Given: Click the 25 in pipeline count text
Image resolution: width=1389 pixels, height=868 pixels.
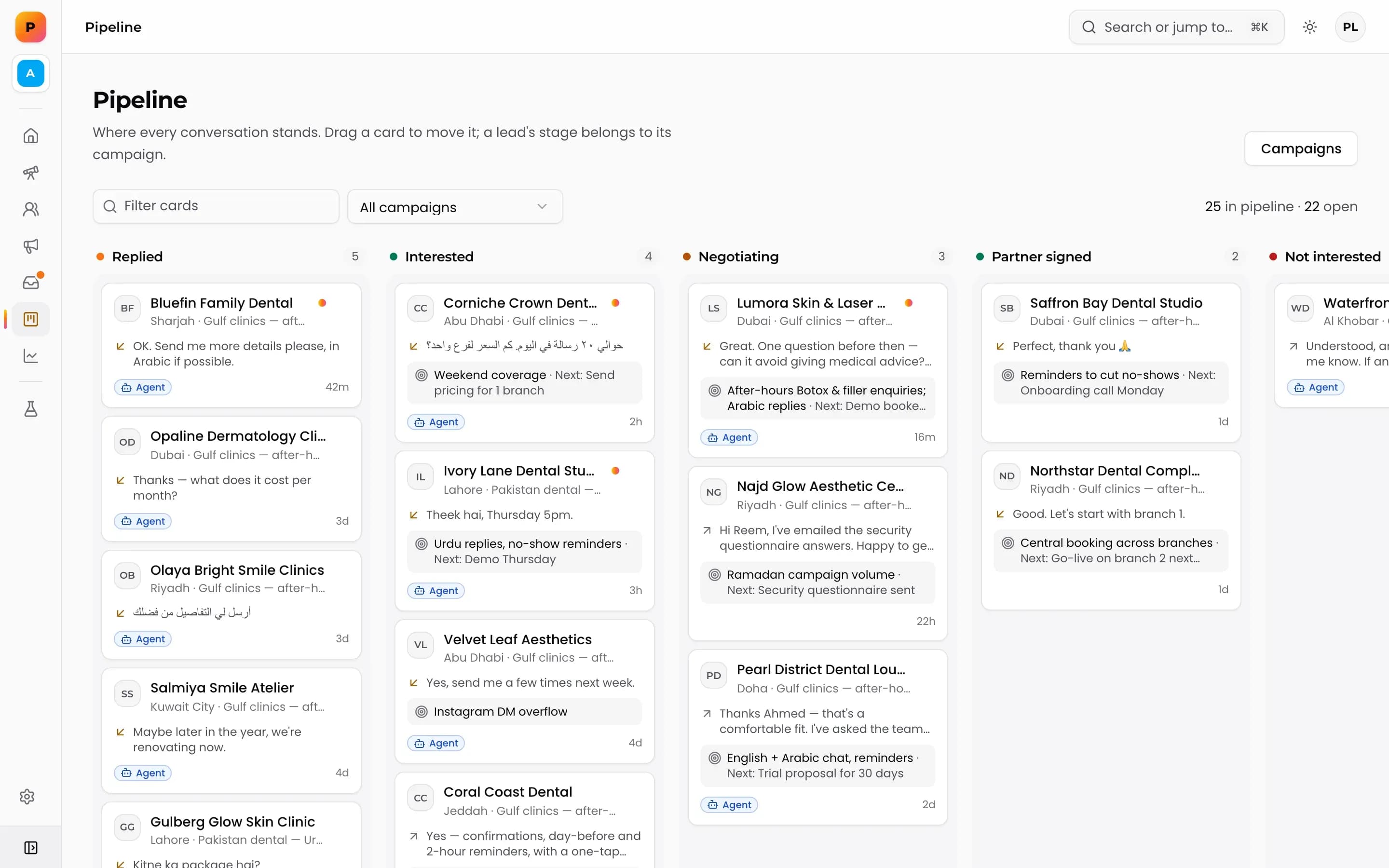Looking at the screenshot, I should pyautogui.click(x=1249, y=207).
